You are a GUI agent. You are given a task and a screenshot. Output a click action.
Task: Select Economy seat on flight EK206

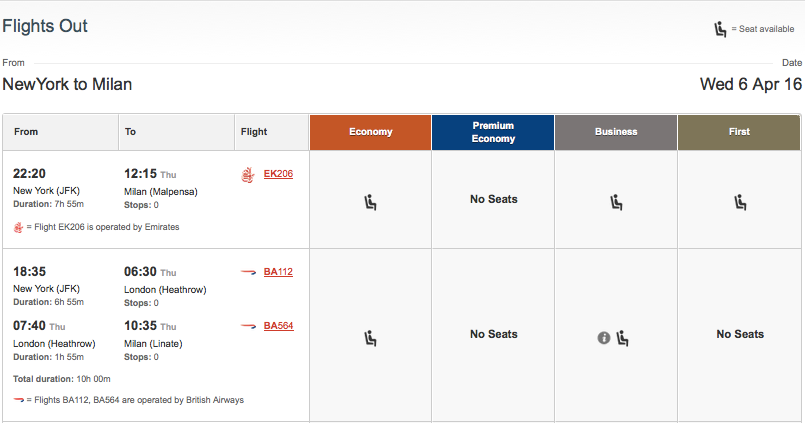click(371, 202)
